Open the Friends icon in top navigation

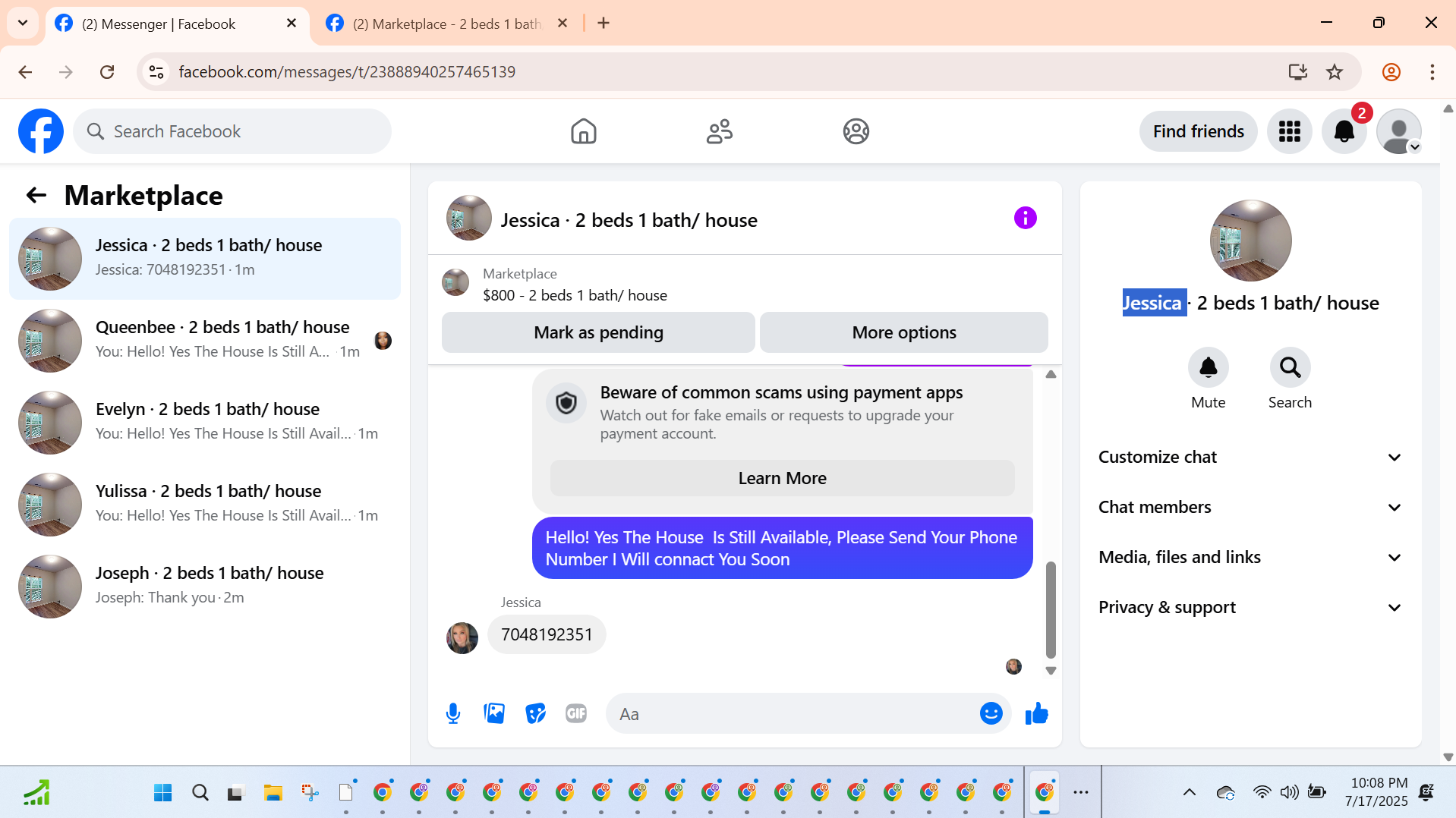[719, 131]
